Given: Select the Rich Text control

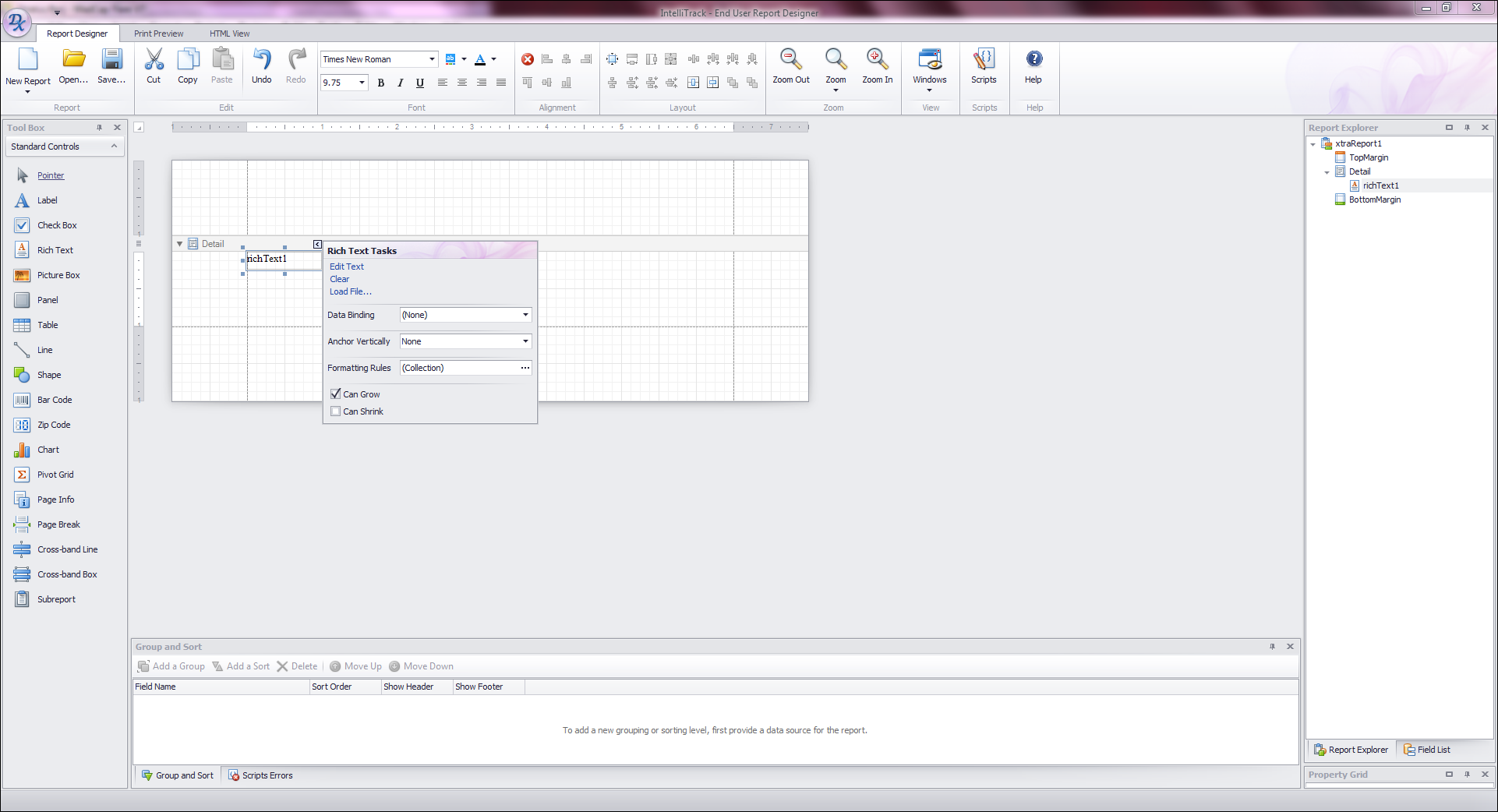Looking at the screenshot, I should pyautogui.click(x=55, y=250).
